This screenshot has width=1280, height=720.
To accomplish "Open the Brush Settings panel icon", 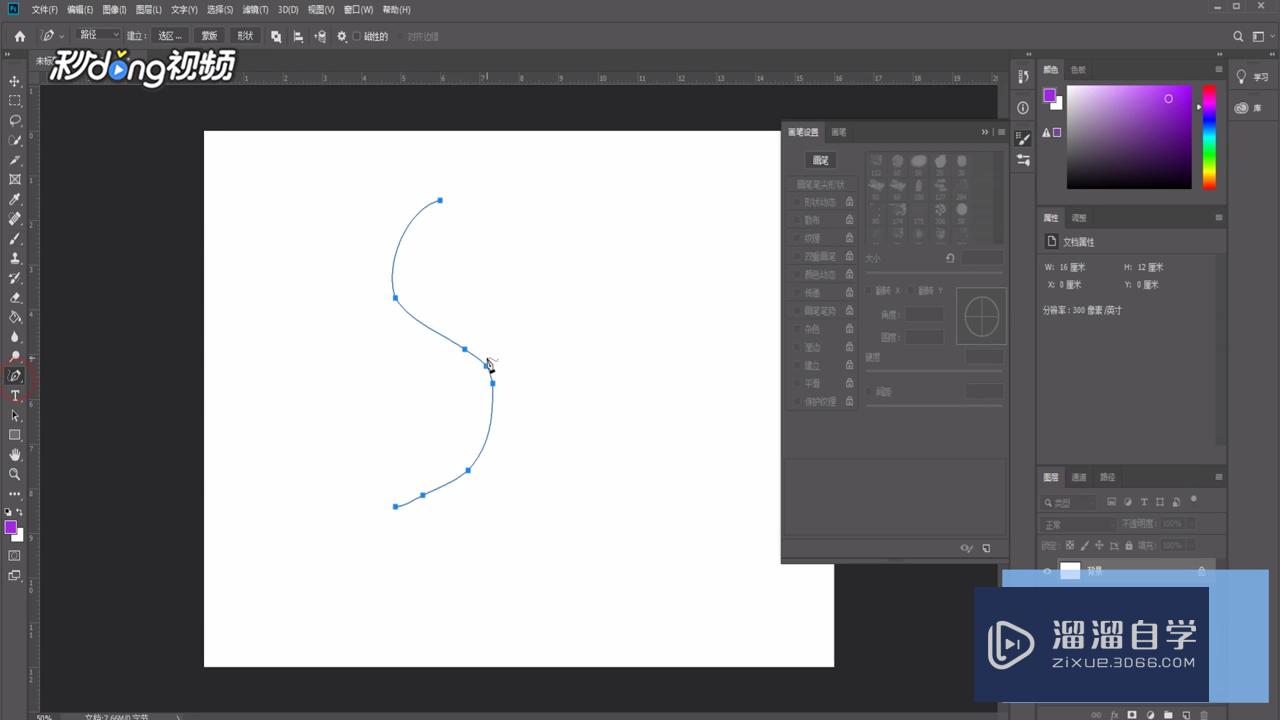I will (x=1023, y=138).
